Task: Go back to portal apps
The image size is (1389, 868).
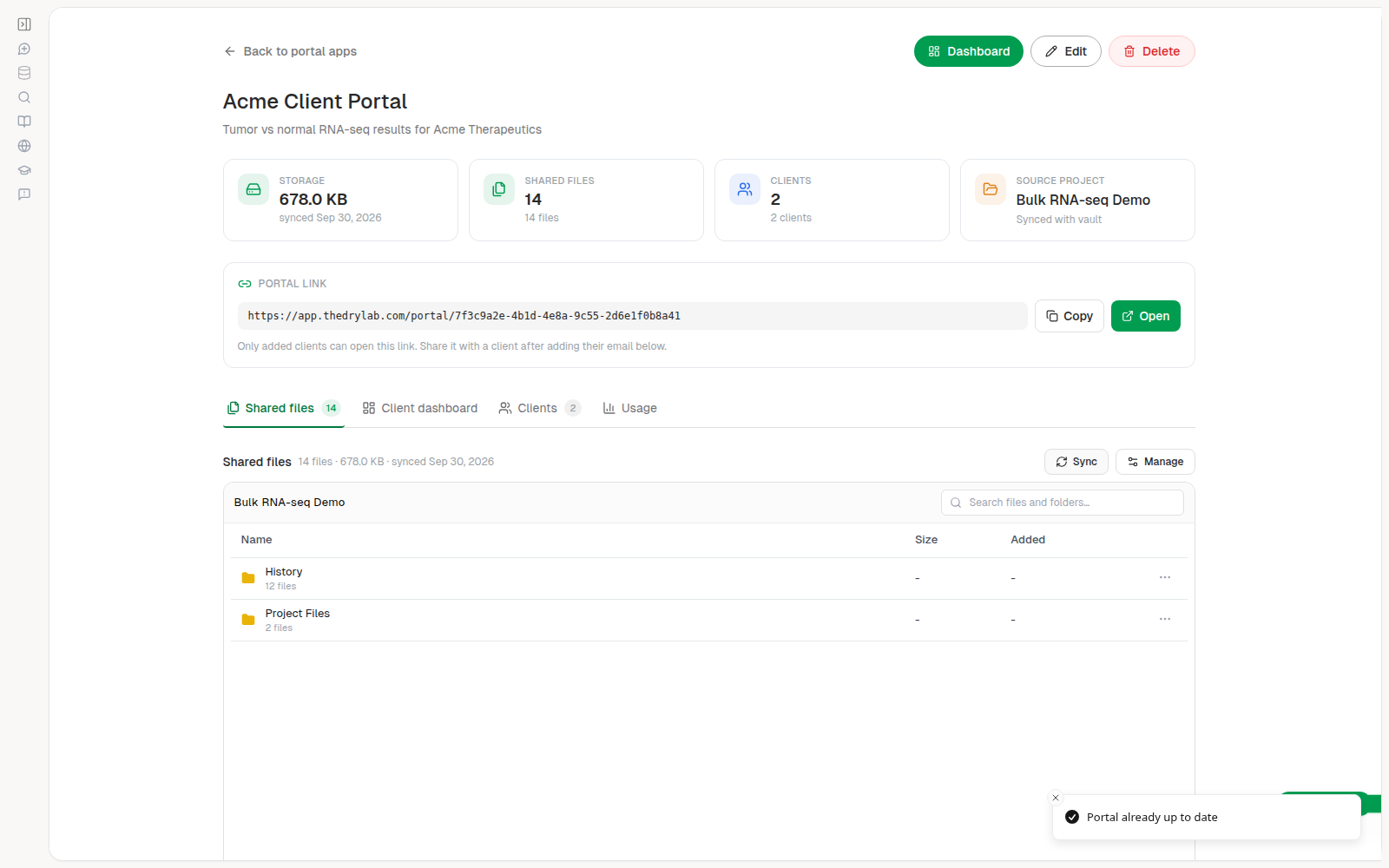Action: pyautogui.click(x=290, y=51)
